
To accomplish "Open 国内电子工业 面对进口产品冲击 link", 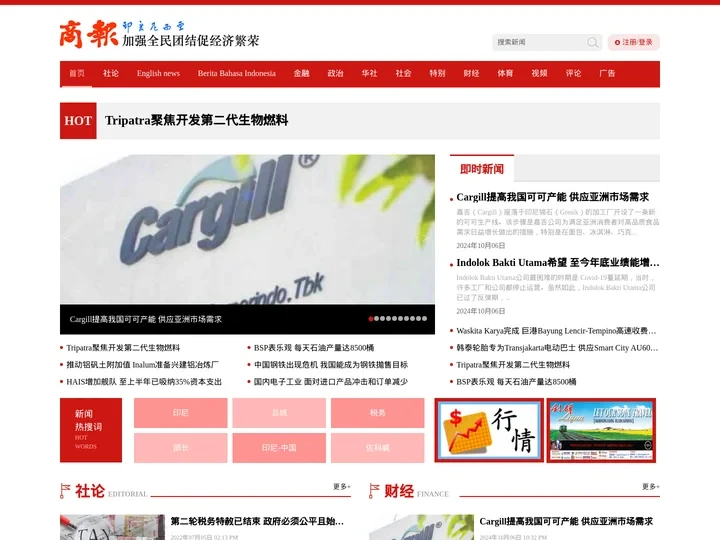I will point(331,382).
